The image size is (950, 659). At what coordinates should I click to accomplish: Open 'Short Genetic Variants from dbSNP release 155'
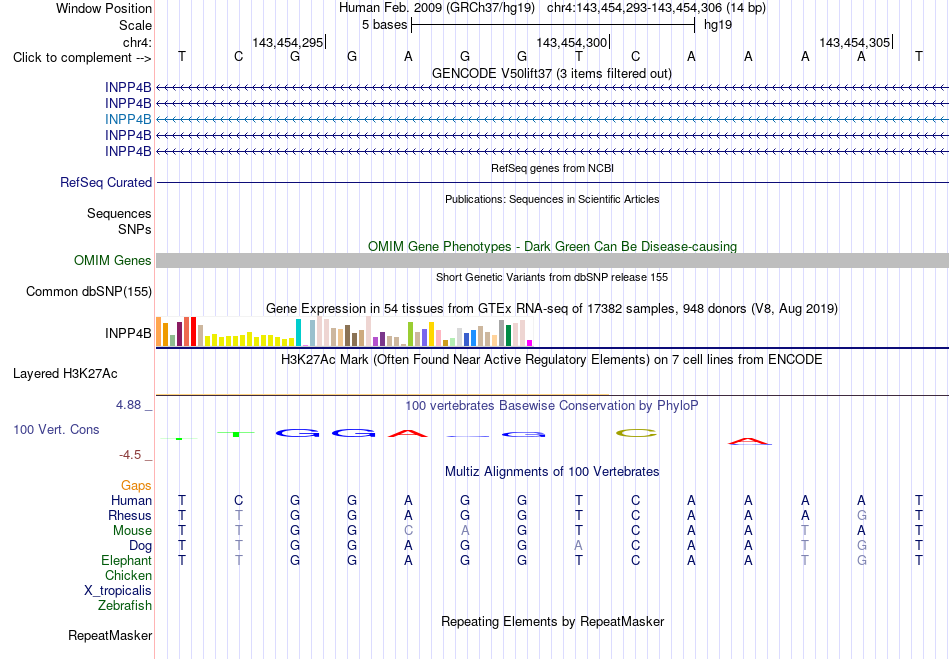[552, 277]
